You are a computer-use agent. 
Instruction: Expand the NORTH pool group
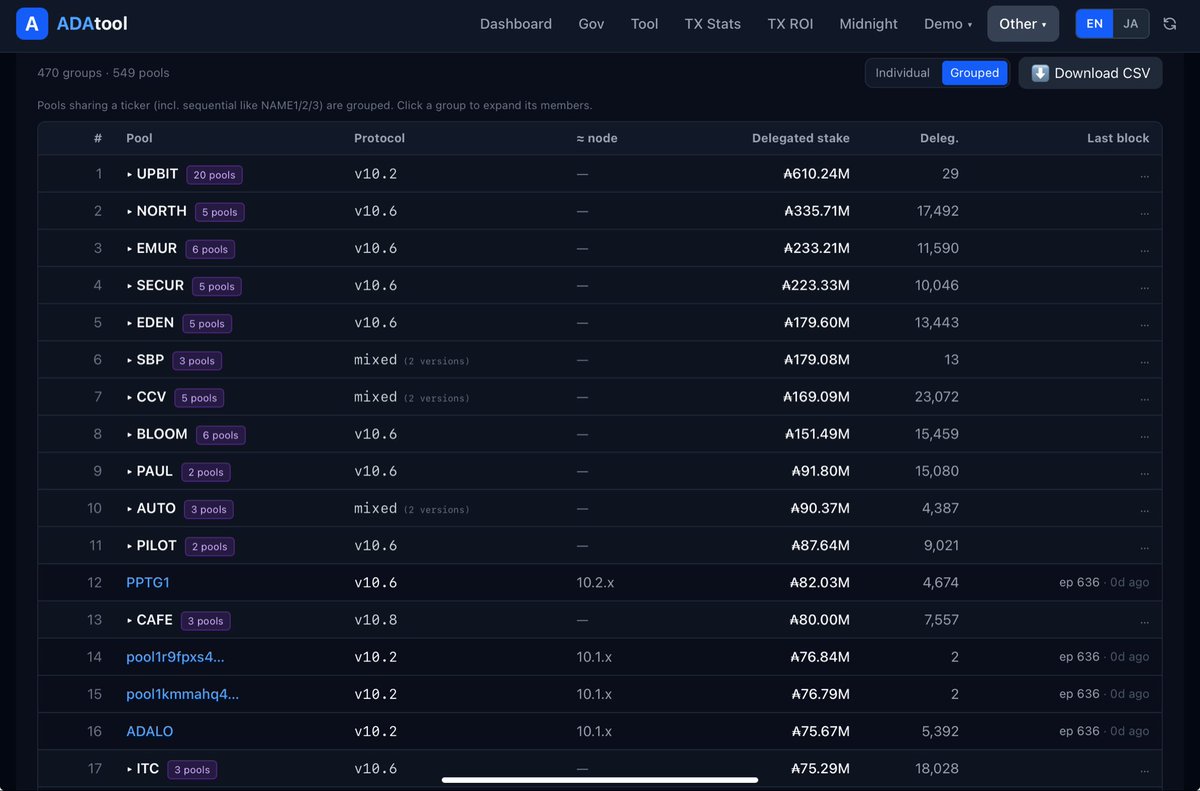(156, 211)
